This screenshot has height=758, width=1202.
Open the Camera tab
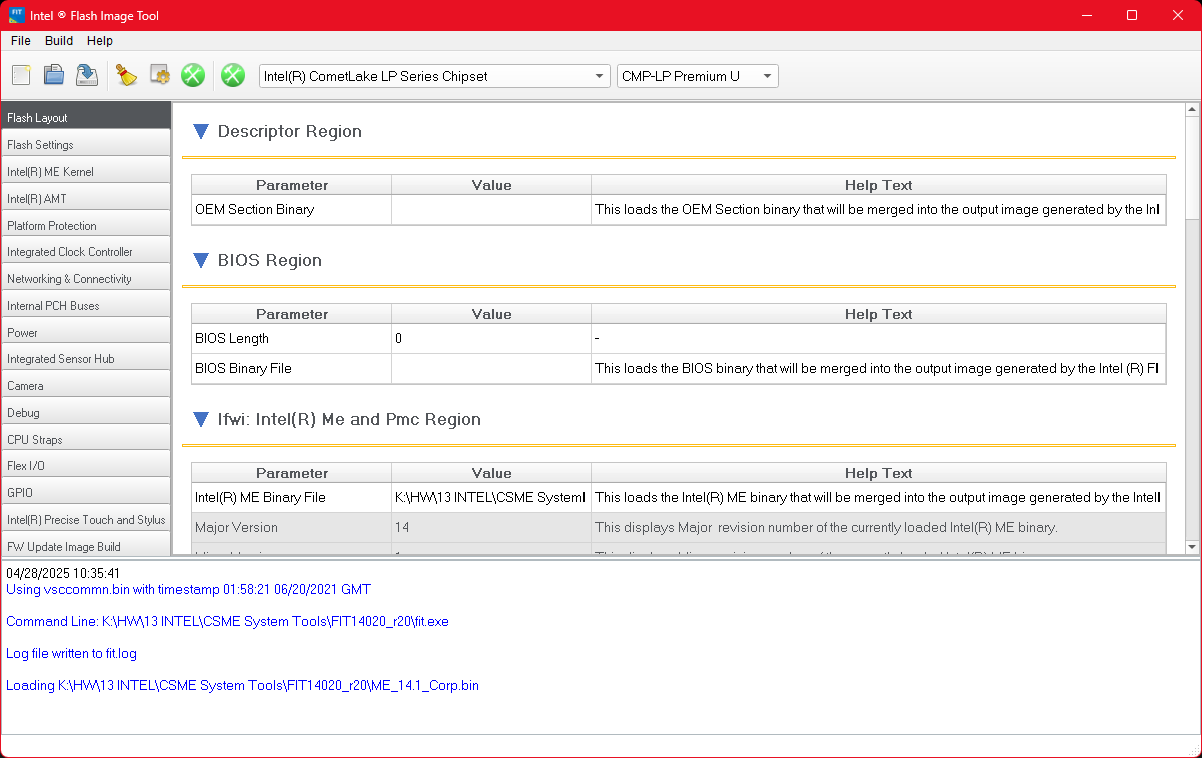tap(86, 385)
